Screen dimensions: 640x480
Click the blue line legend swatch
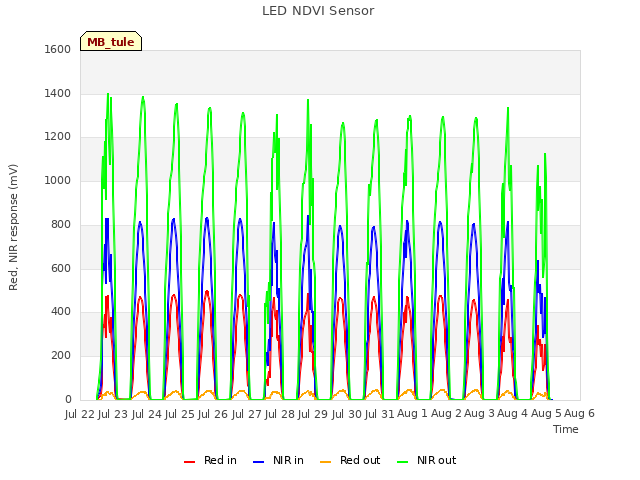(x=259, y=462)
